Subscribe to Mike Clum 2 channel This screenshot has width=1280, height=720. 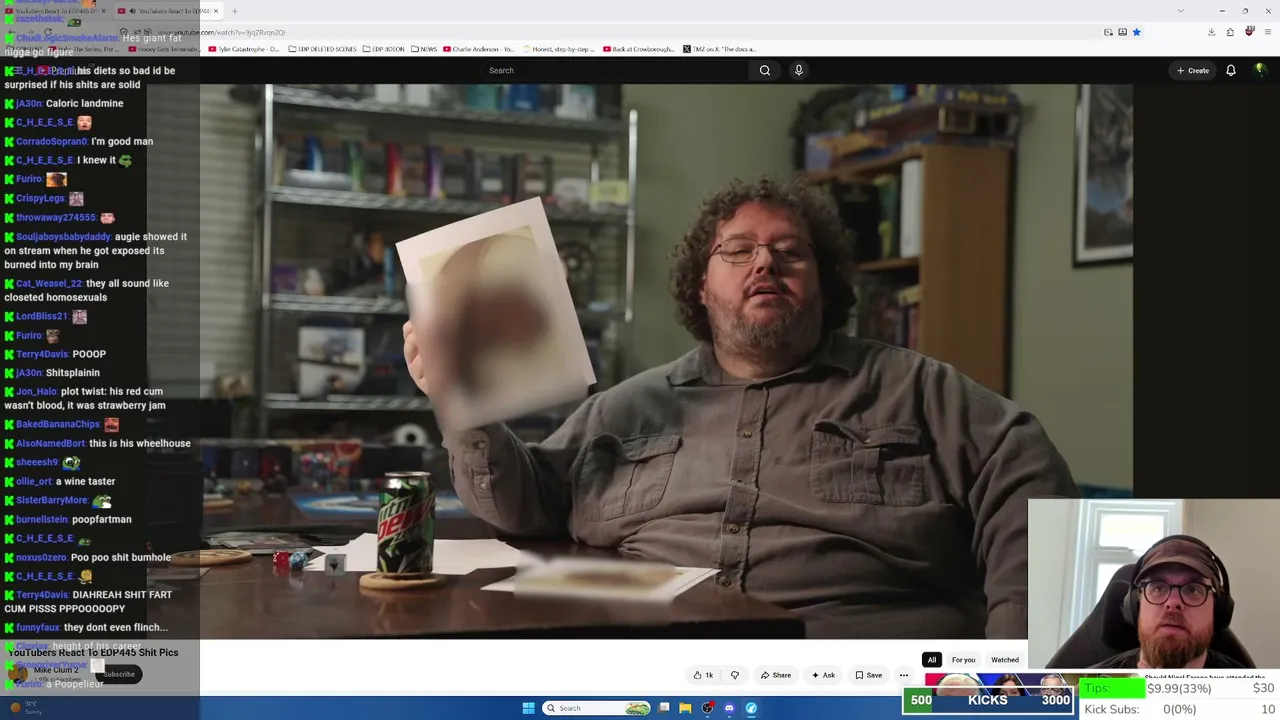click(118, 674)
